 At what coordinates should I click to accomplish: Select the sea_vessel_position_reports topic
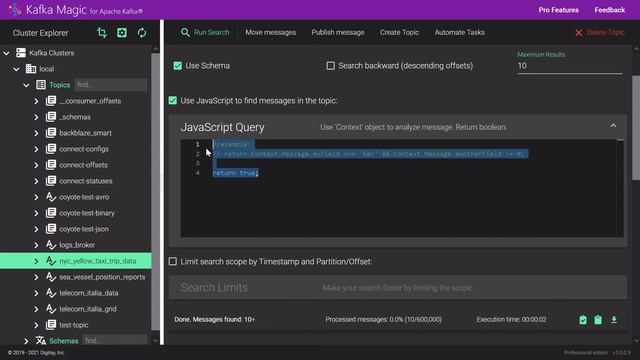102,277
